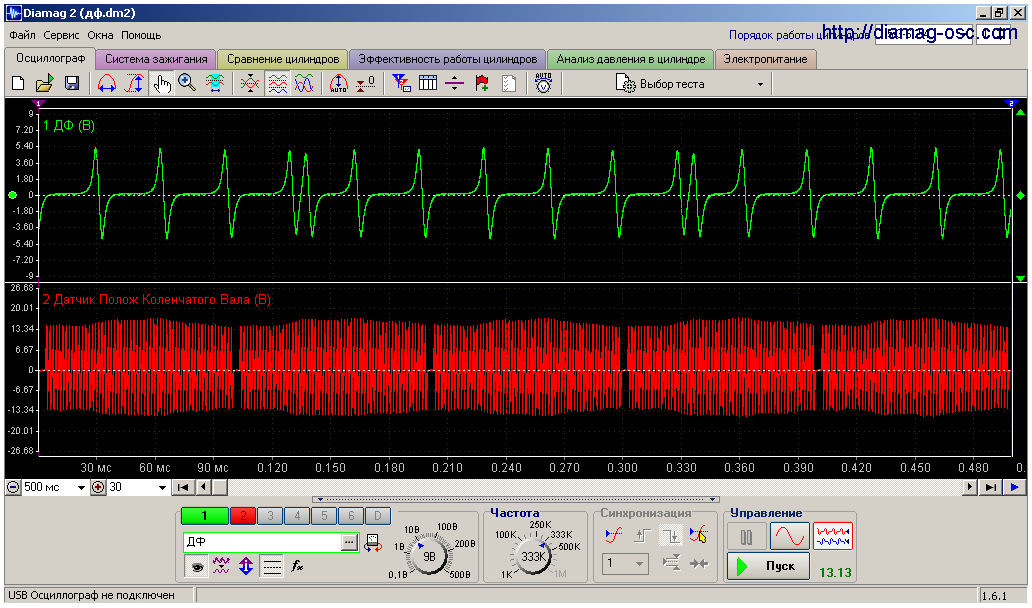Click the ДФ channel name field
The height and width of the screenshot is (608, 1032).
coord(263,542)
